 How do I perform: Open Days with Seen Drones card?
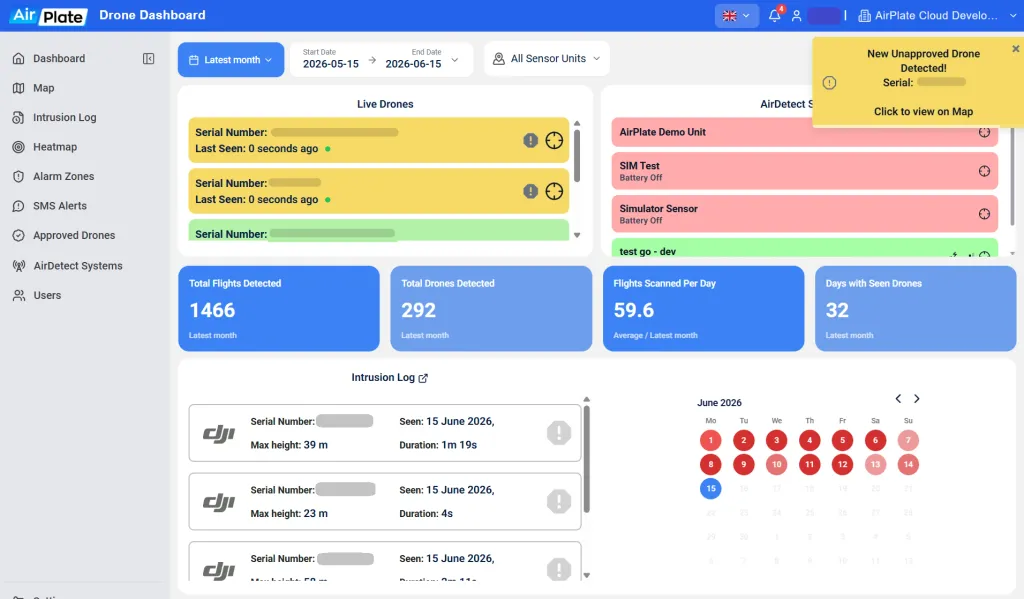[x=916, y=308]
